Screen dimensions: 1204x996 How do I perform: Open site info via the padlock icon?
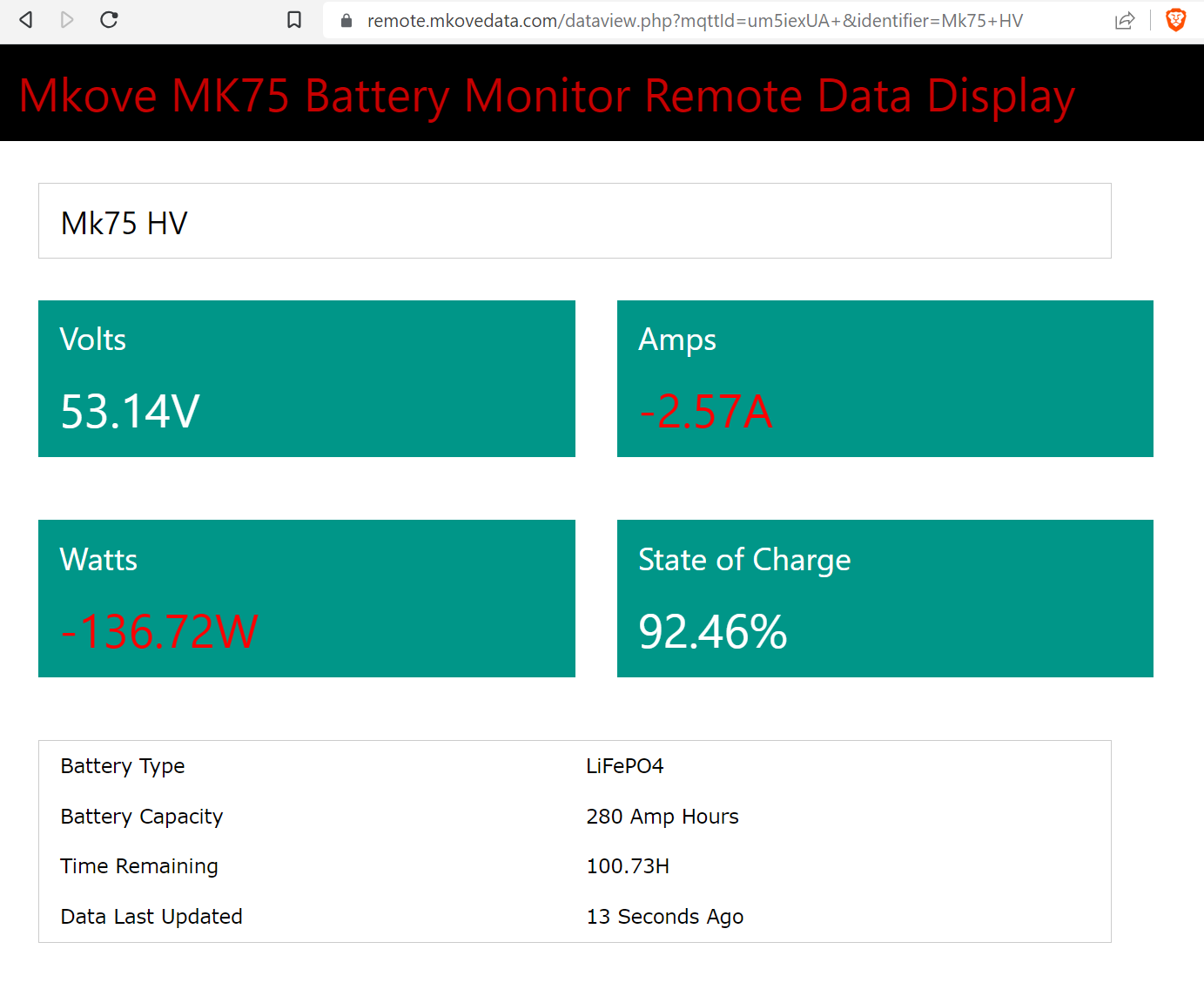[x=346, y=21]
